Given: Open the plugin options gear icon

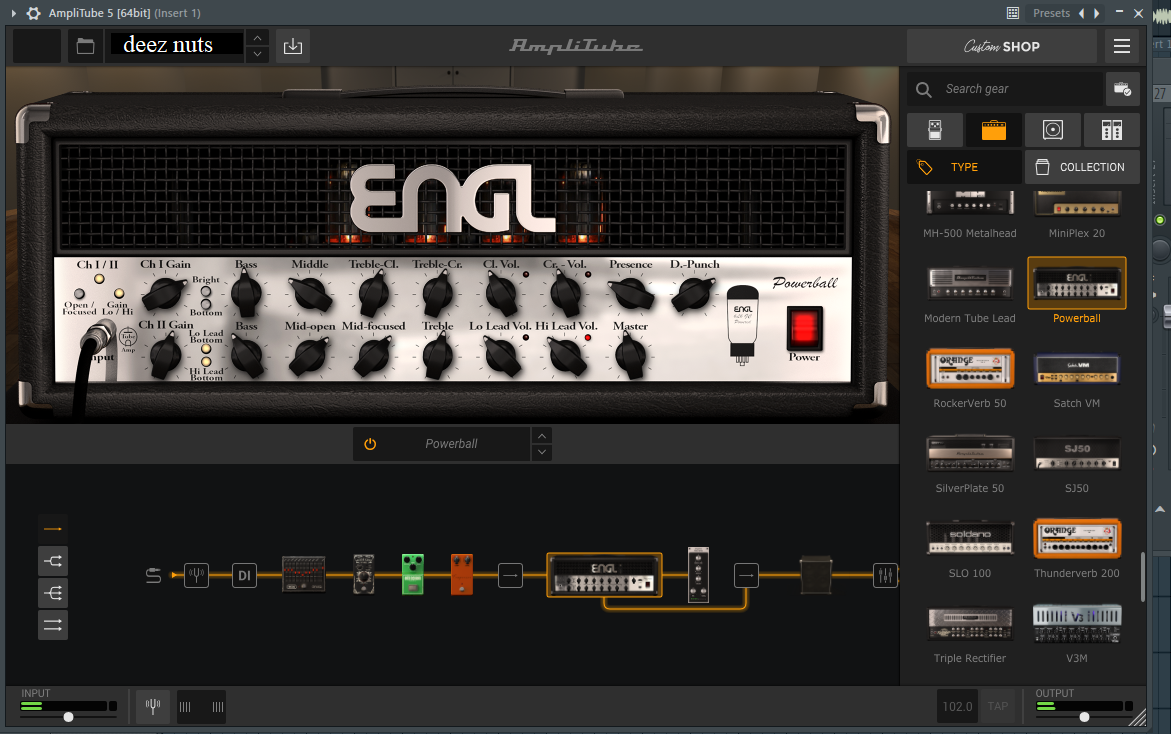Looking at the screenshot, I should [33, 13].
